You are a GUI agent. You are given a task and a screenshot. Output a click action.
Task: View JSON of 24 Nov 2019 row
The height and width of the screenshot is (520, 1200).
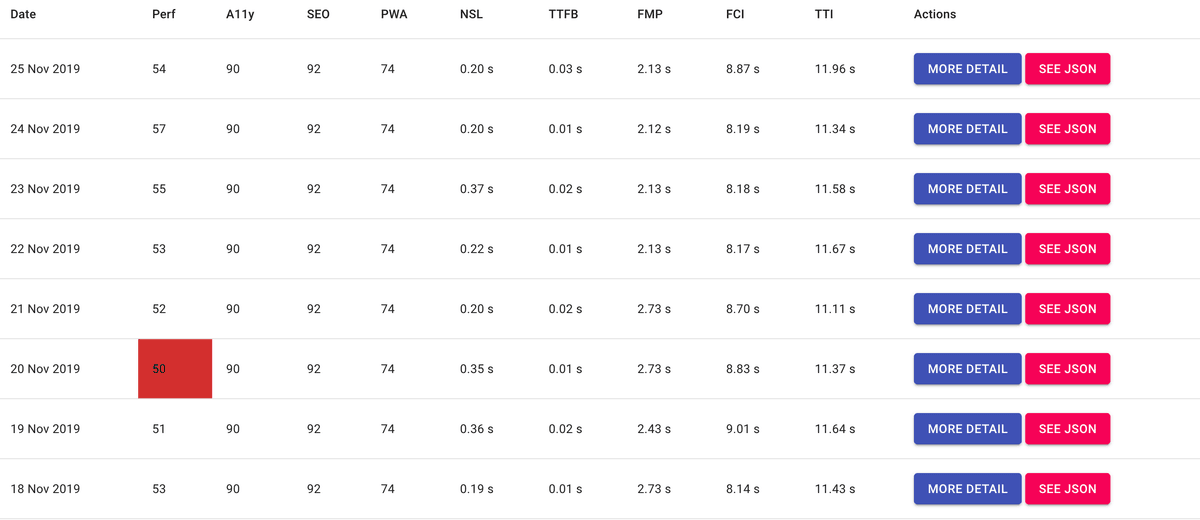[1067, 129]
